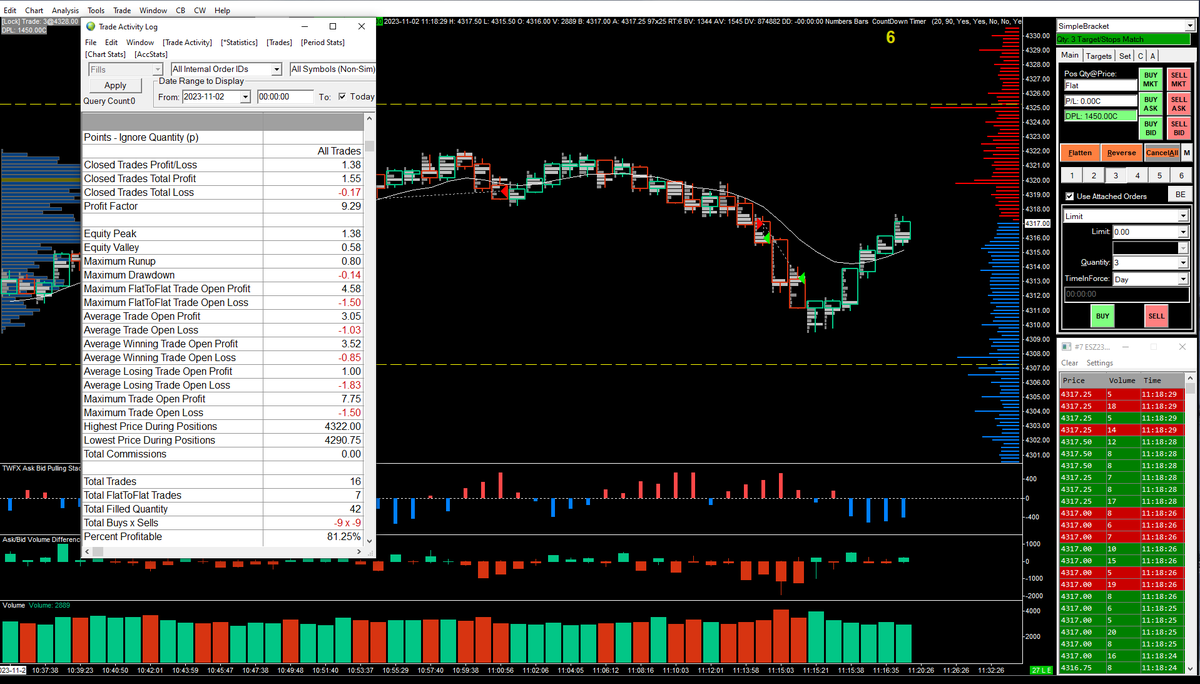Open the TimeInForce Day dropdown
This screenshot has width=1200, height=684.
tap(1183, 280)
